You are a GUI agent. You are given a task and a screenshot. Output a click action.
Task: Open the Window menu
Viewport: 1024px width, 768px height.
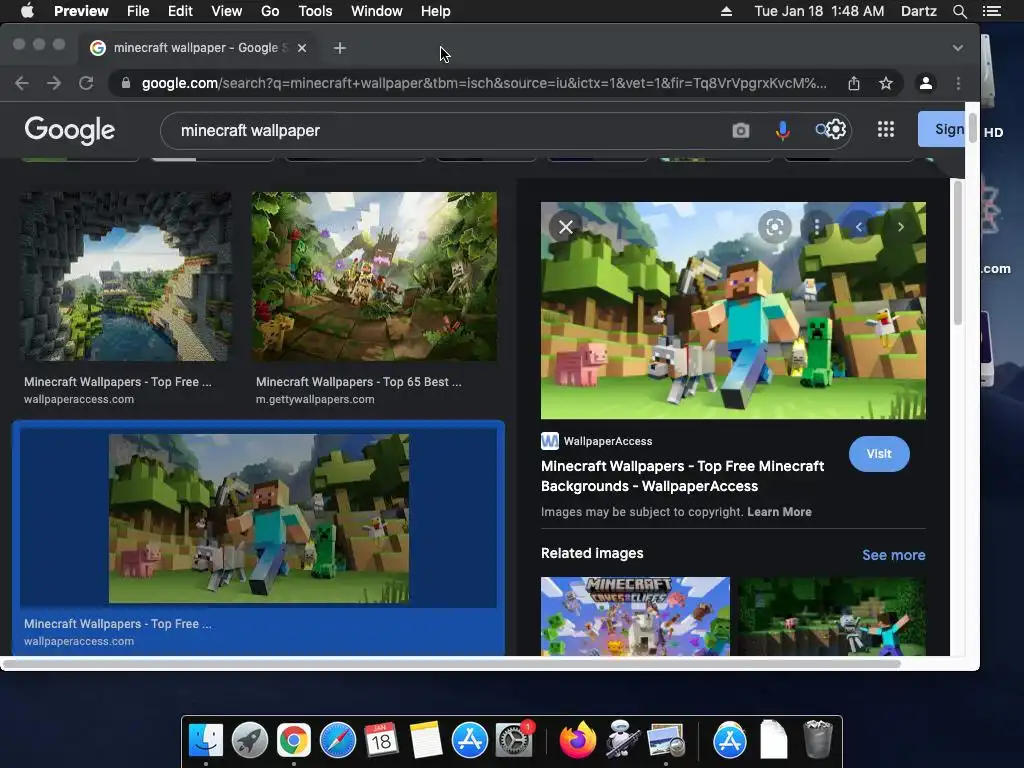pyautogui.click(x=376, y=11)
